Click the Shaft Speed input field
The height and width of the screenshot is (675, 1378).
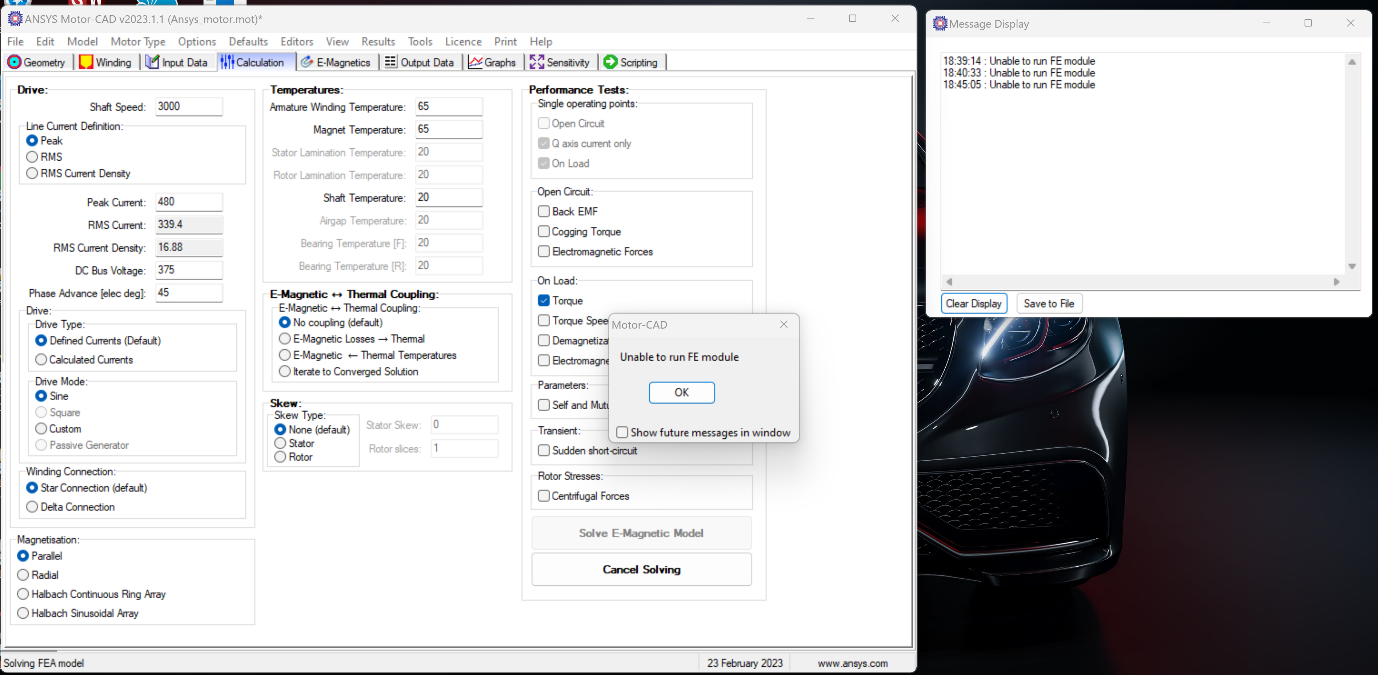pyautogui.click(x=188, y=106)
